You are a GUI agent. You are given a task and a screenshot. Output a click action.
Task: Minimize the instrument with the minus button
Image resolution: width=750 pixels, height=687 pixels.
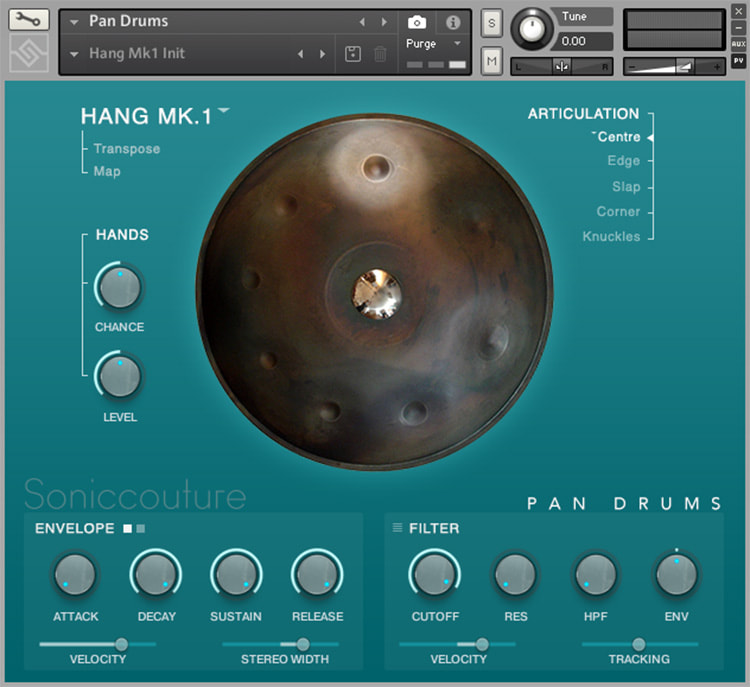[739, 27]
